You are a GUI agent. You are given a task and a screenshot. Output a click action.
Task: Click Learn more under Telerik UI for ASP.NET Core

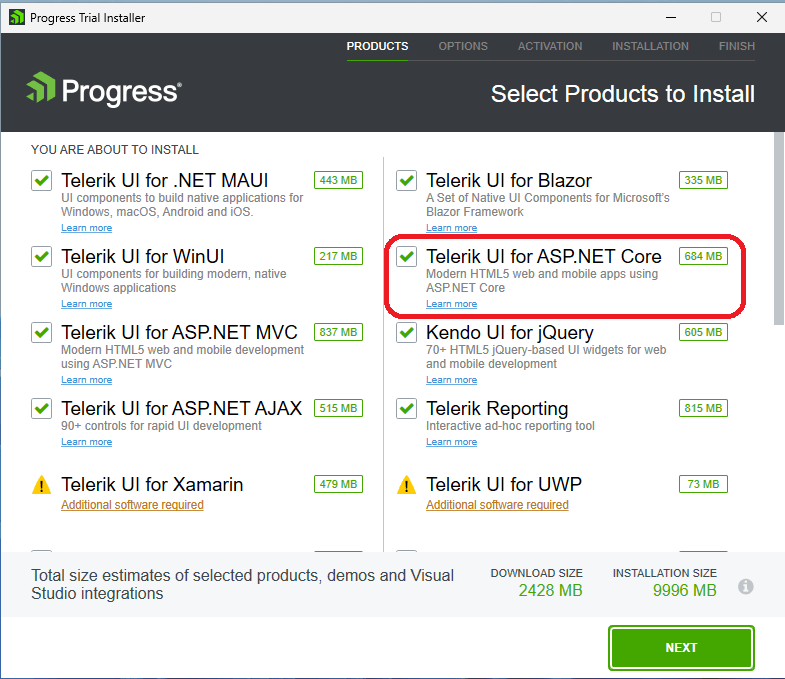452,304
